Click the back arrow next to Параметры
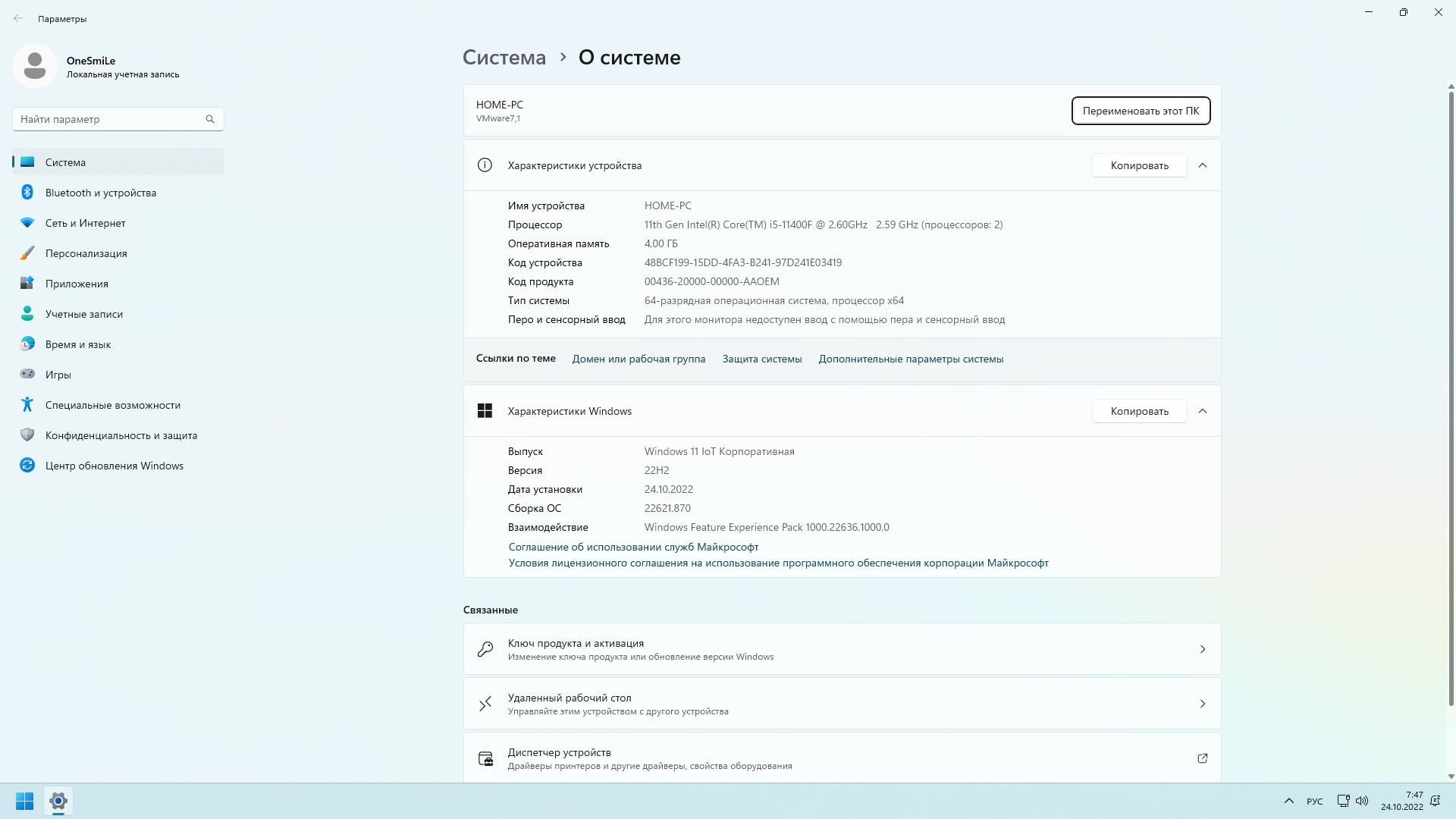The width and height of the screenshot is (1456, 819). [18, 18]
